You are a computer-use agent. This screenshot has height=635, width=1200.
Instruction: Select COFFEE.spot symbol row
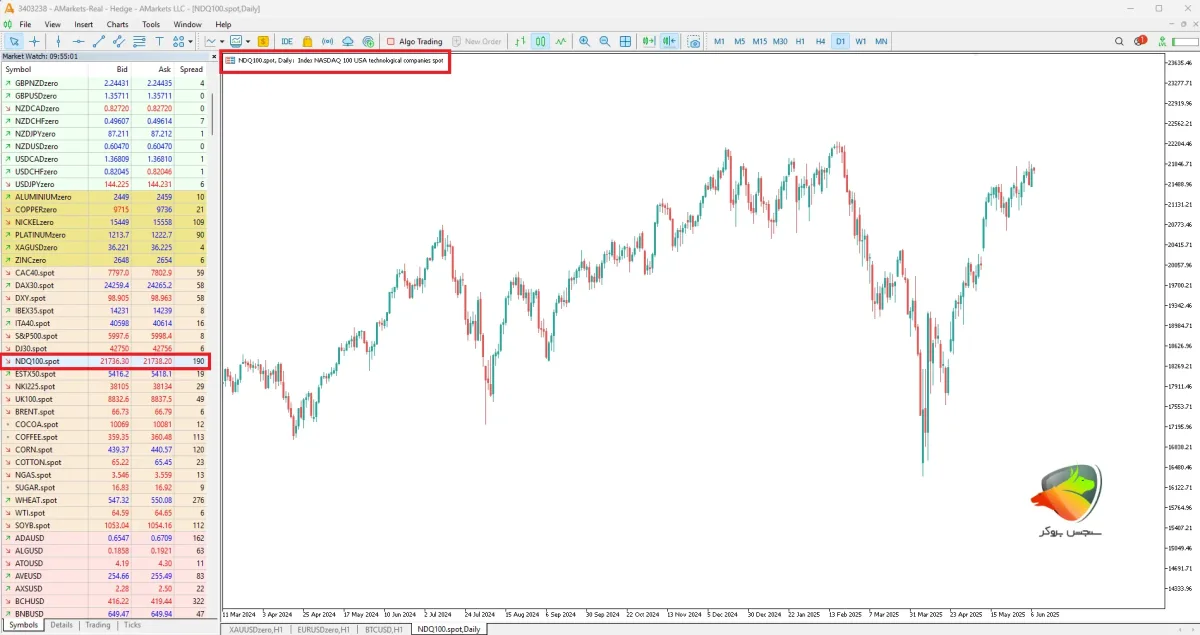click(105, 437)
